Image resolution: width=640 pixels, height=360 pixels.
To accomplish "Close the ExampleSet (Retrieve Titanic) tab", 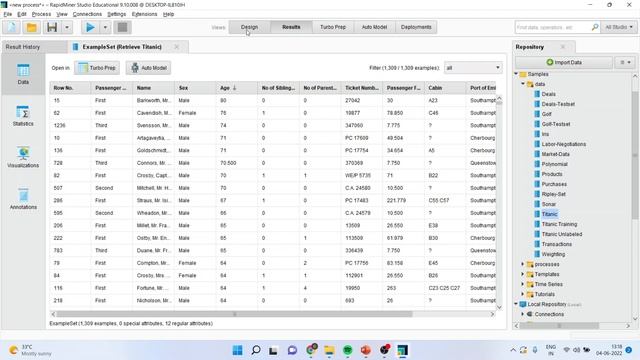I will (176, 47).
